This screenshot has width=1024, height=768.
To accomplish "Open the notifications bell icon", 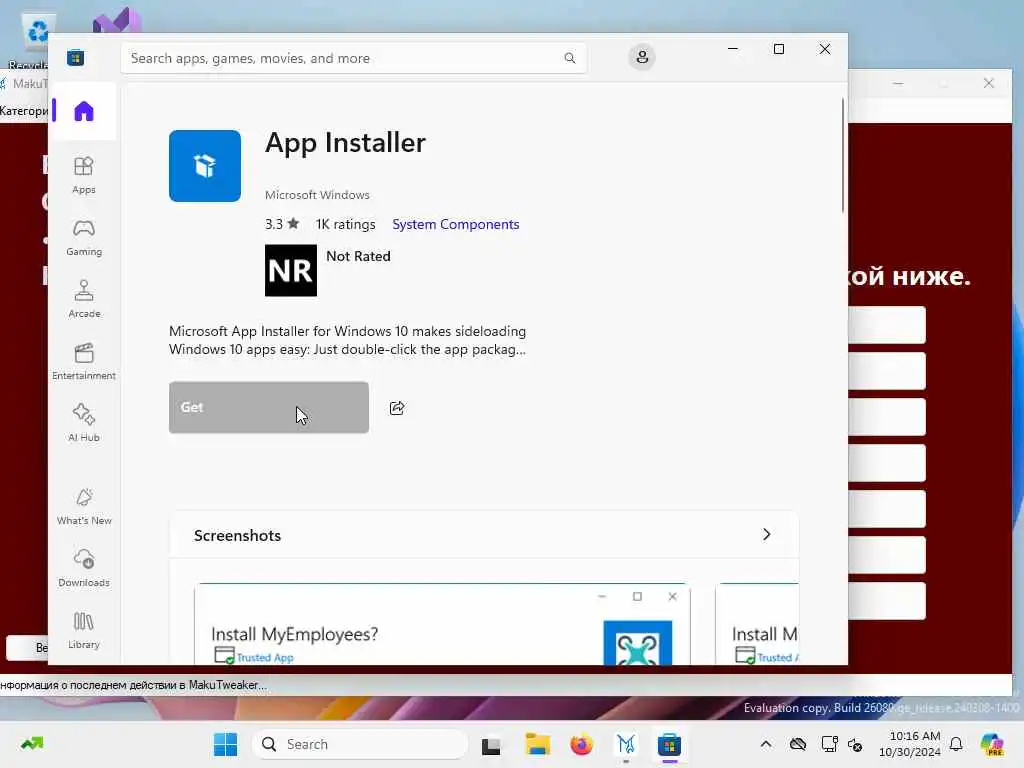I will [x=956, y=744].
